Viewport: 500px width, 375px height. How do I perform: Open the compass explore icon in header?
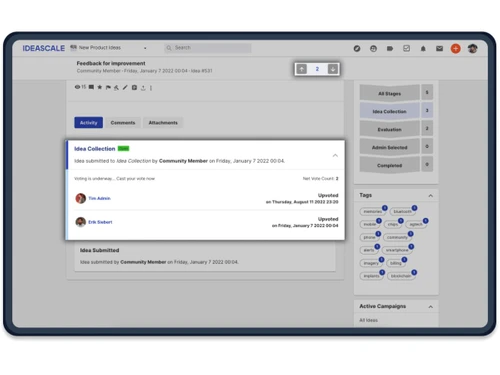coord(357,49)
